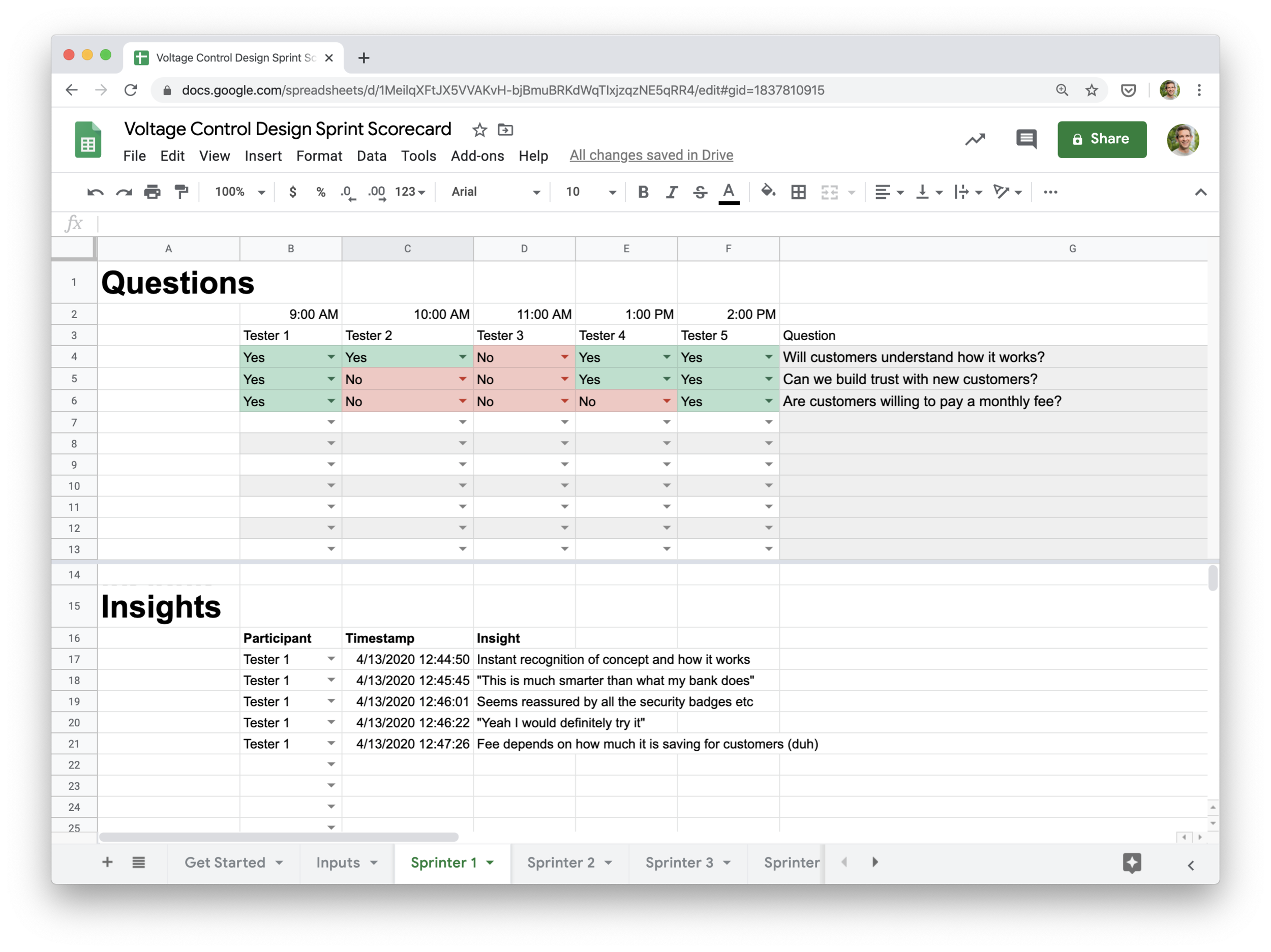1271x952 pixels.
Task: Toggle italic formatting
Action: (671, 192)
